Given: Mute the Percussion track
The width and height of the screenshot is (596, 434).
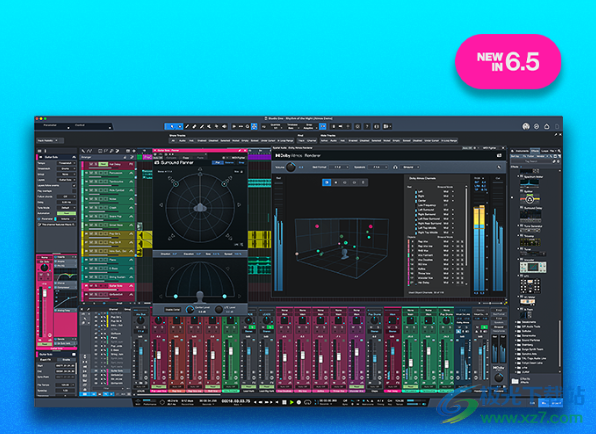Looking at the screenshot, I should click(91, 173).
